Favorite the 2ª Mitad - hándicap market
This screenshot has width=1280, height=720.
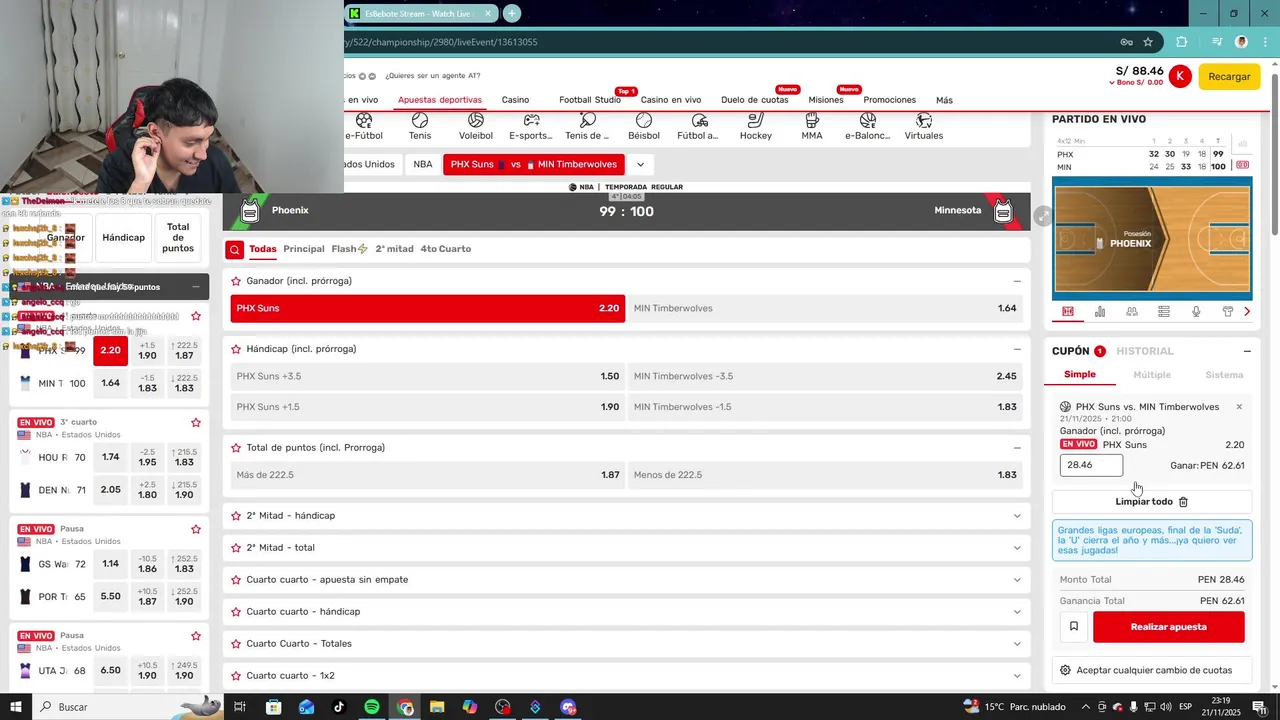coord(236,516)
